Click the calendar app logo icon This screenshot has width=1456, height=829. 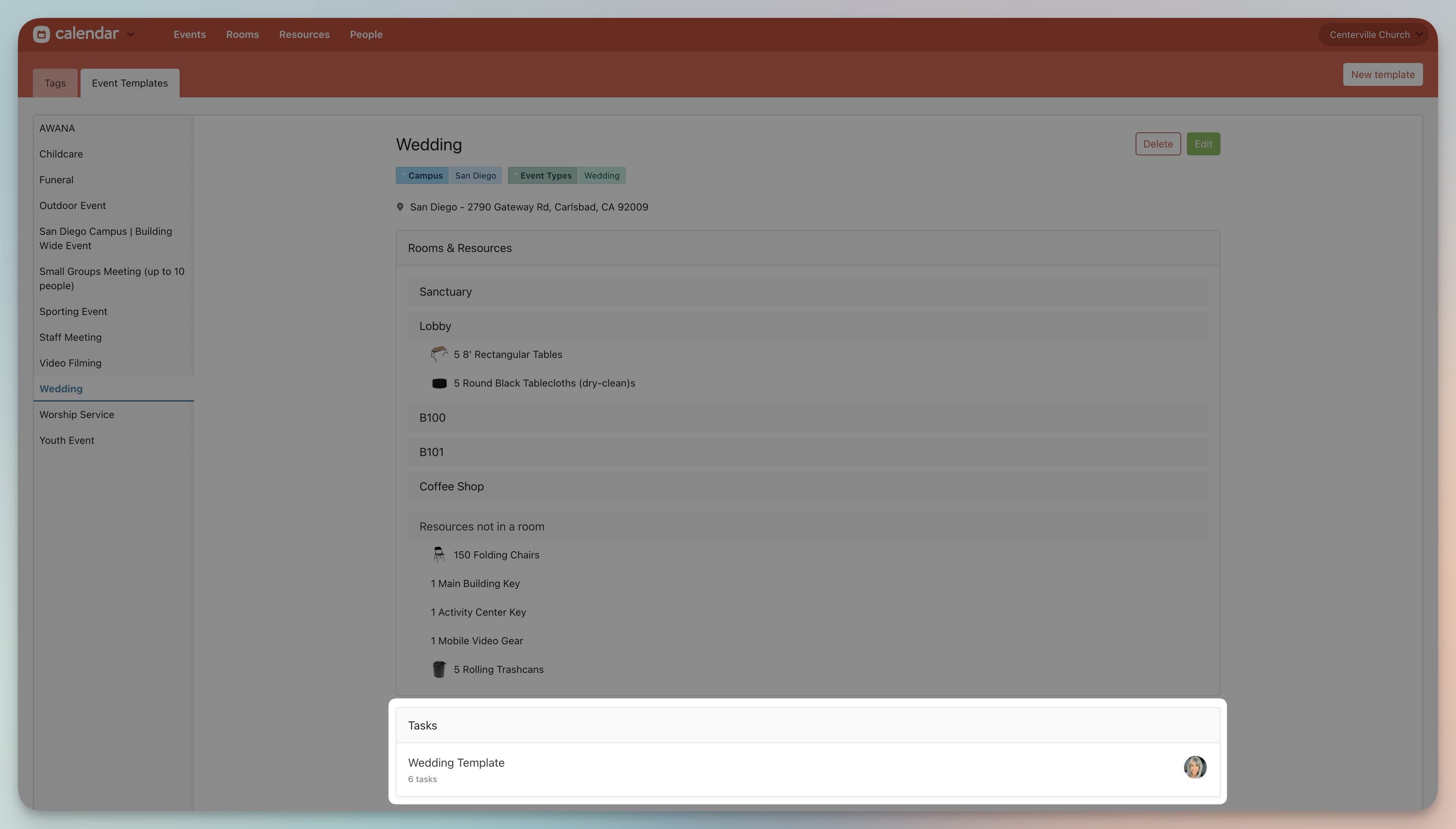41,34
